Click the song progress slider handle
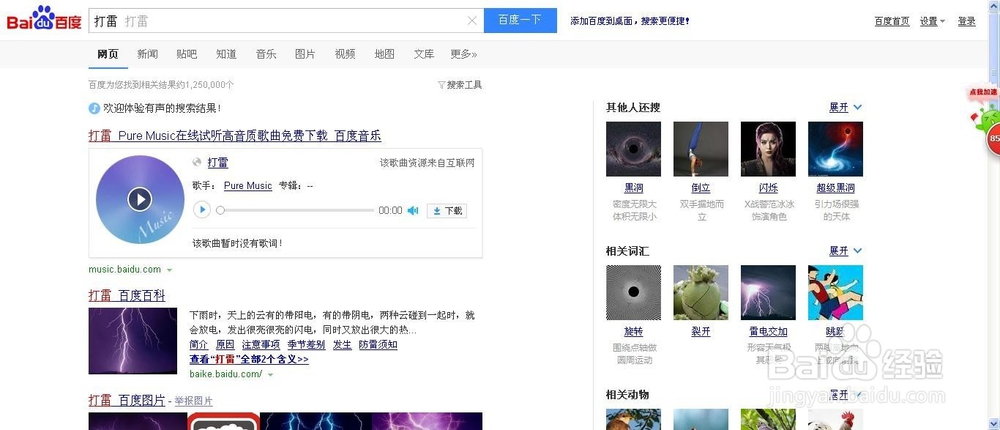Viewport: 1000px width, 430px height. click(x=220, y=210)
